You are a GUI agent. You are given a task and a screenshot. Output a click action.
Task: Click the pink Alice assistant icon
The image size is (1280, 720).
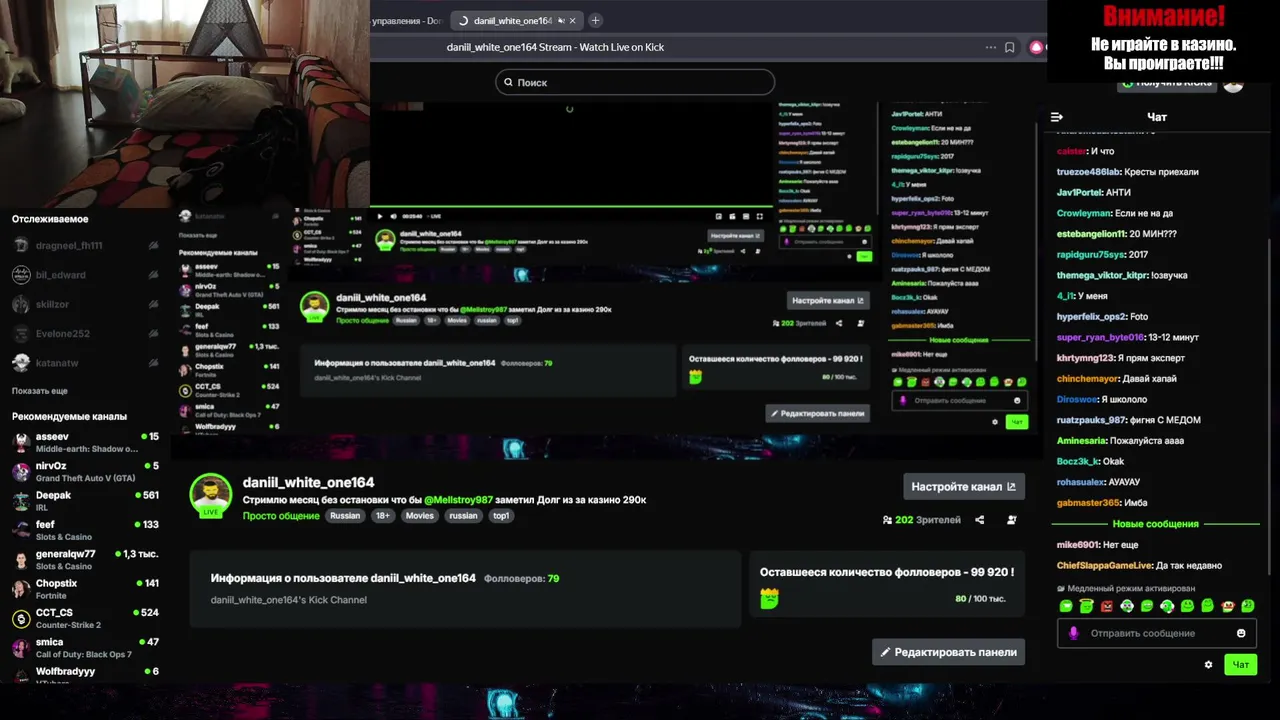(1037, 47)
